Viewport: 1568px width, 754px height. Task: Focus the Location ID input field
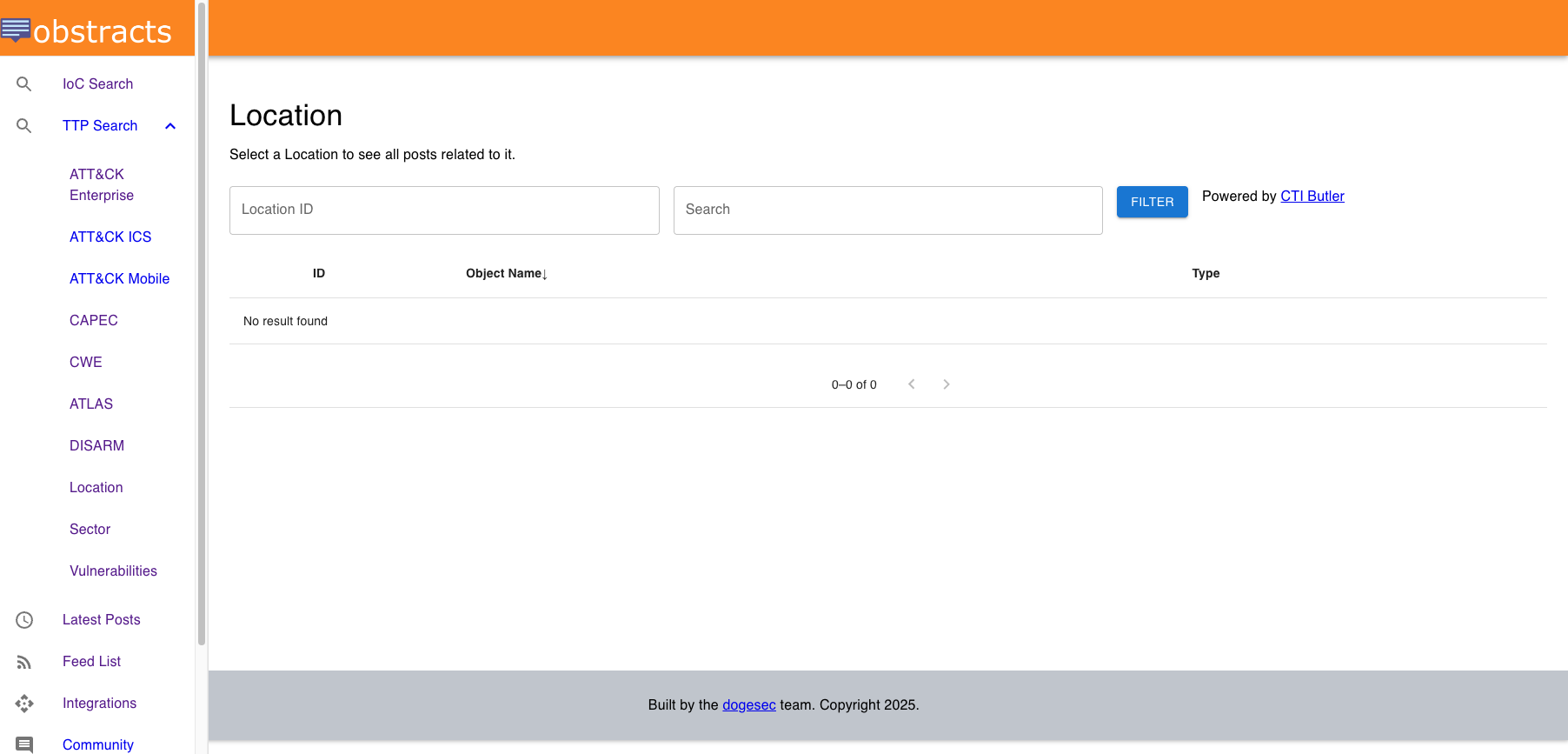point(444,210)
